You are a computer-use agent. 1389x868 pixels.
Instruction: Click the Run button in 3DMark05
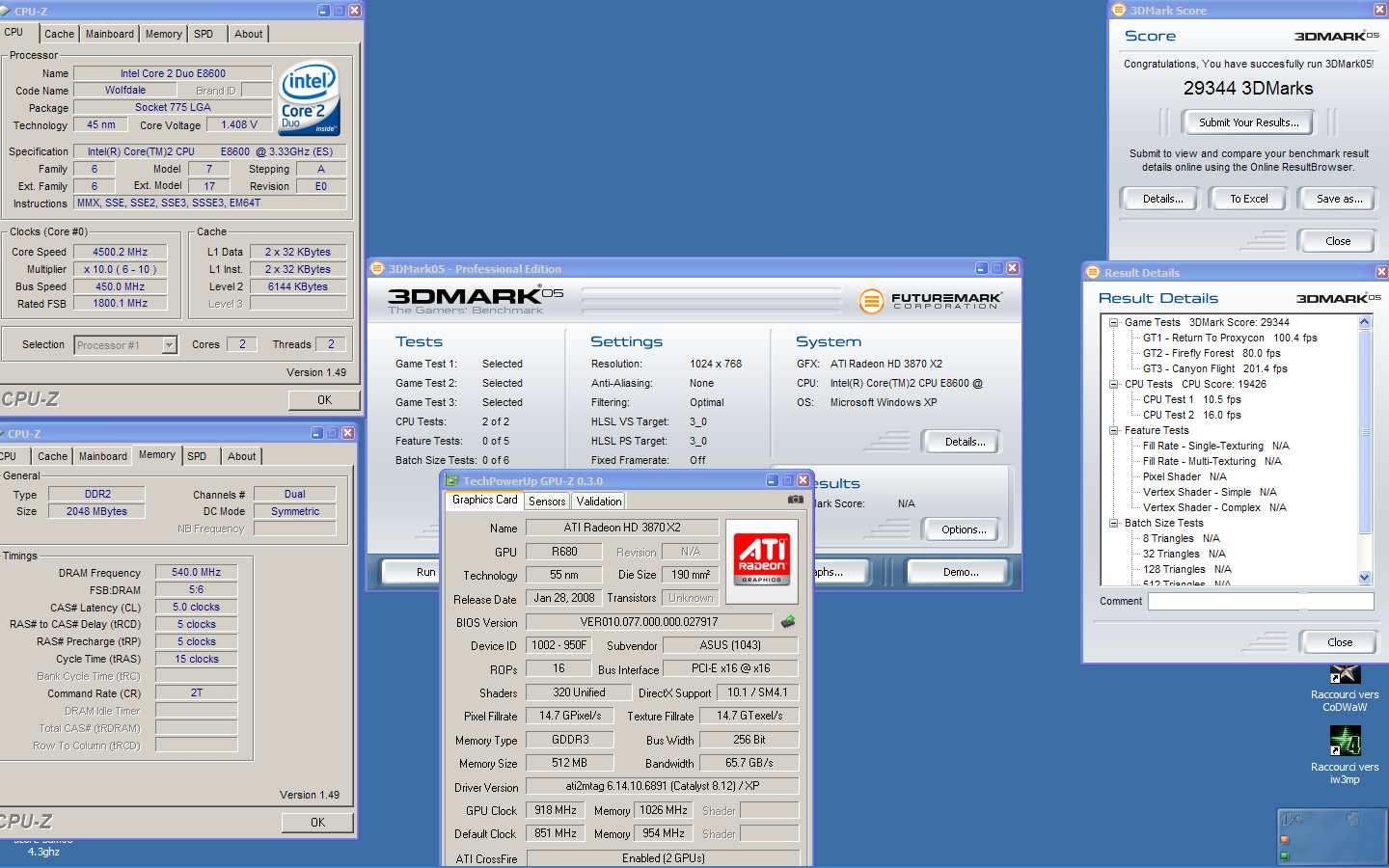(413, 572)
